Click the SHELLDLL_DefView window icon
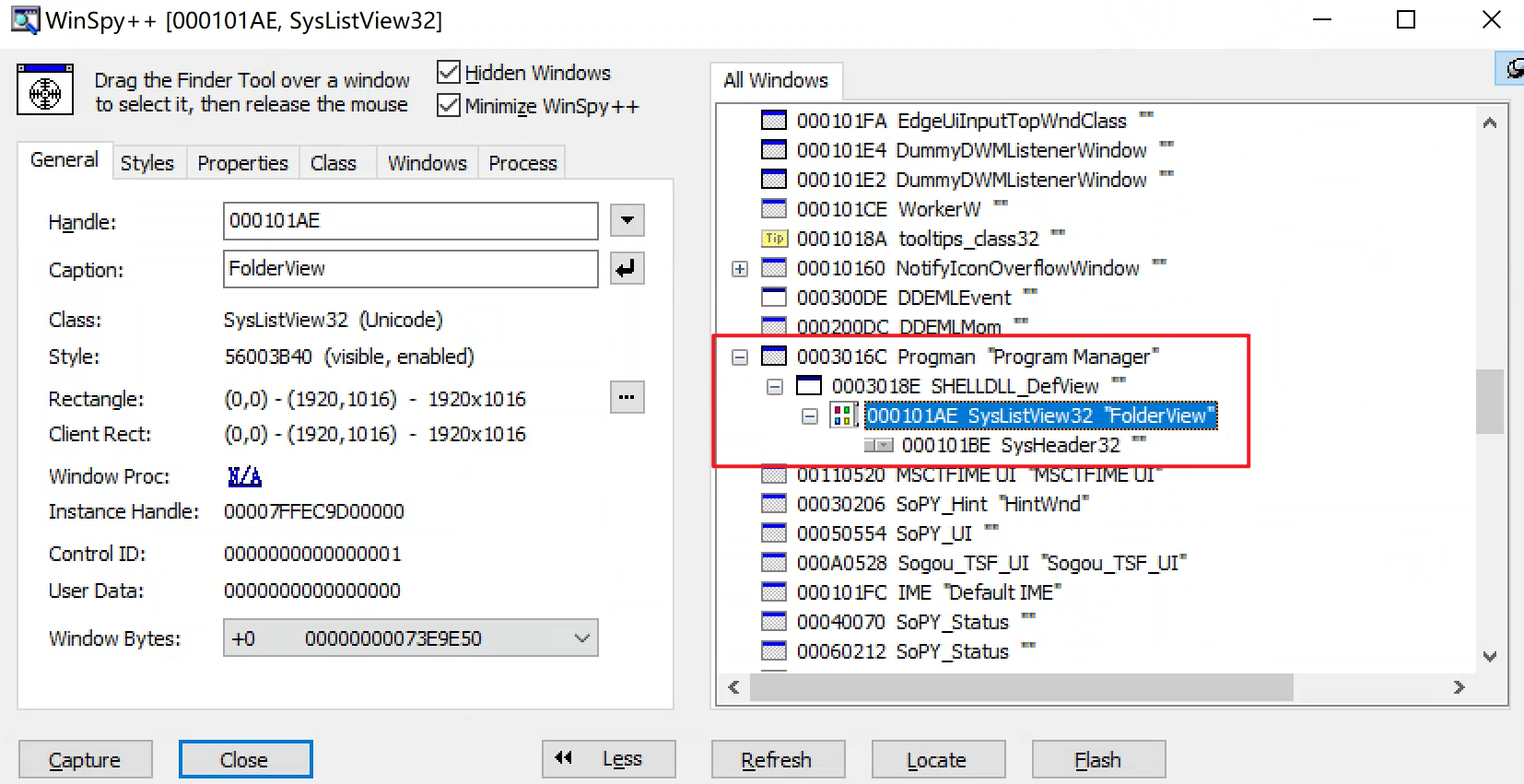1524x784 pixels. (x=809, y=386)
